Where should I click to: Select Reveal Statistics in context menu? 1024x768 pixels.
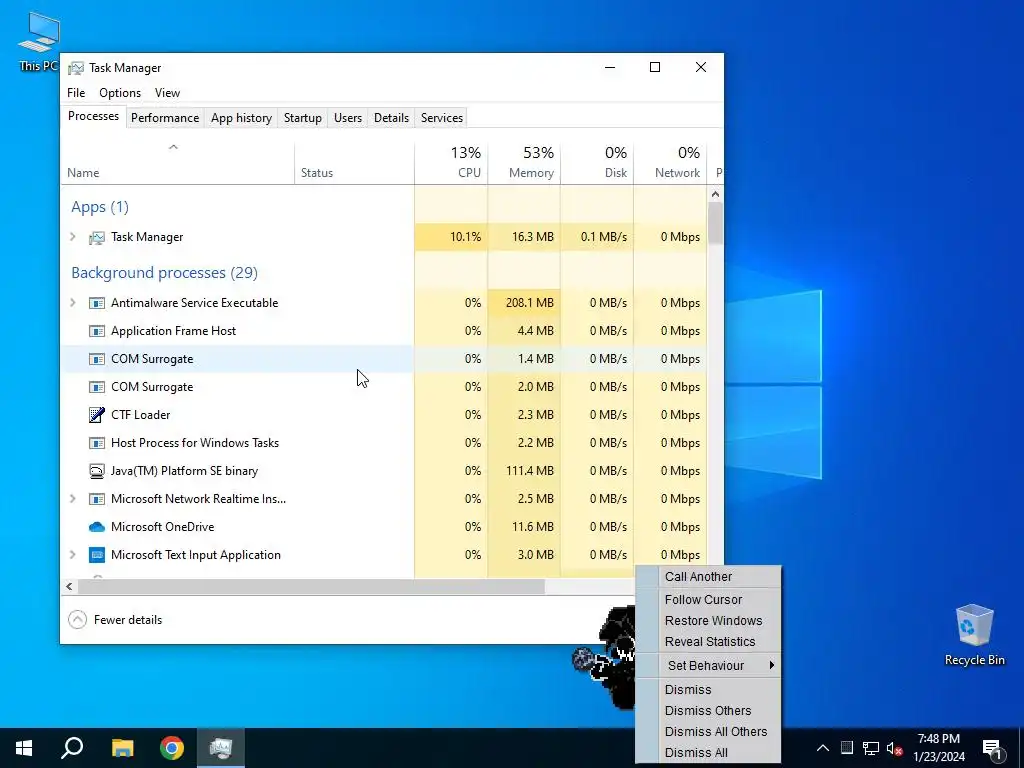tap(709, 641)
